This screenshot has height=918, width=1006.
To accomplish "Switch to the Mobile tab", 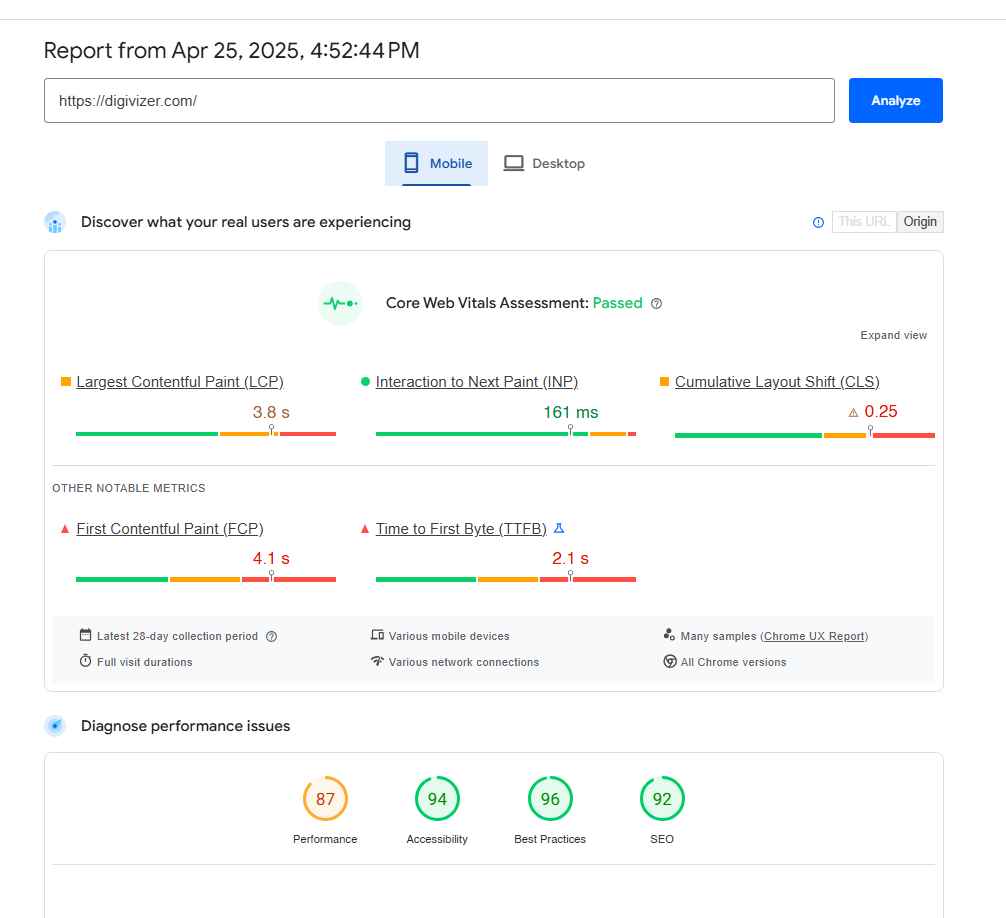I will click(x=436, y=164).
